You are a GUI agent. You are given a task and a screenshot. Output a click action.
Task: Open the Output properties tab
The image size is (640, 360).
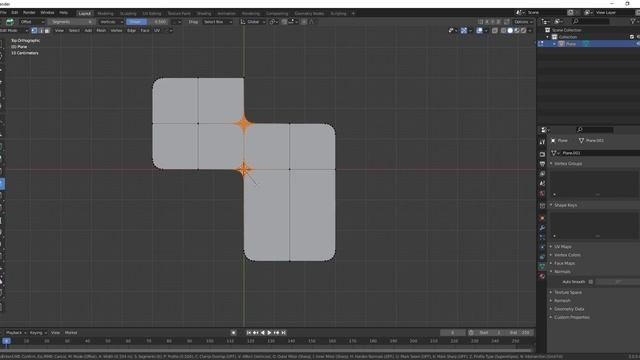[x=542, y=164]
